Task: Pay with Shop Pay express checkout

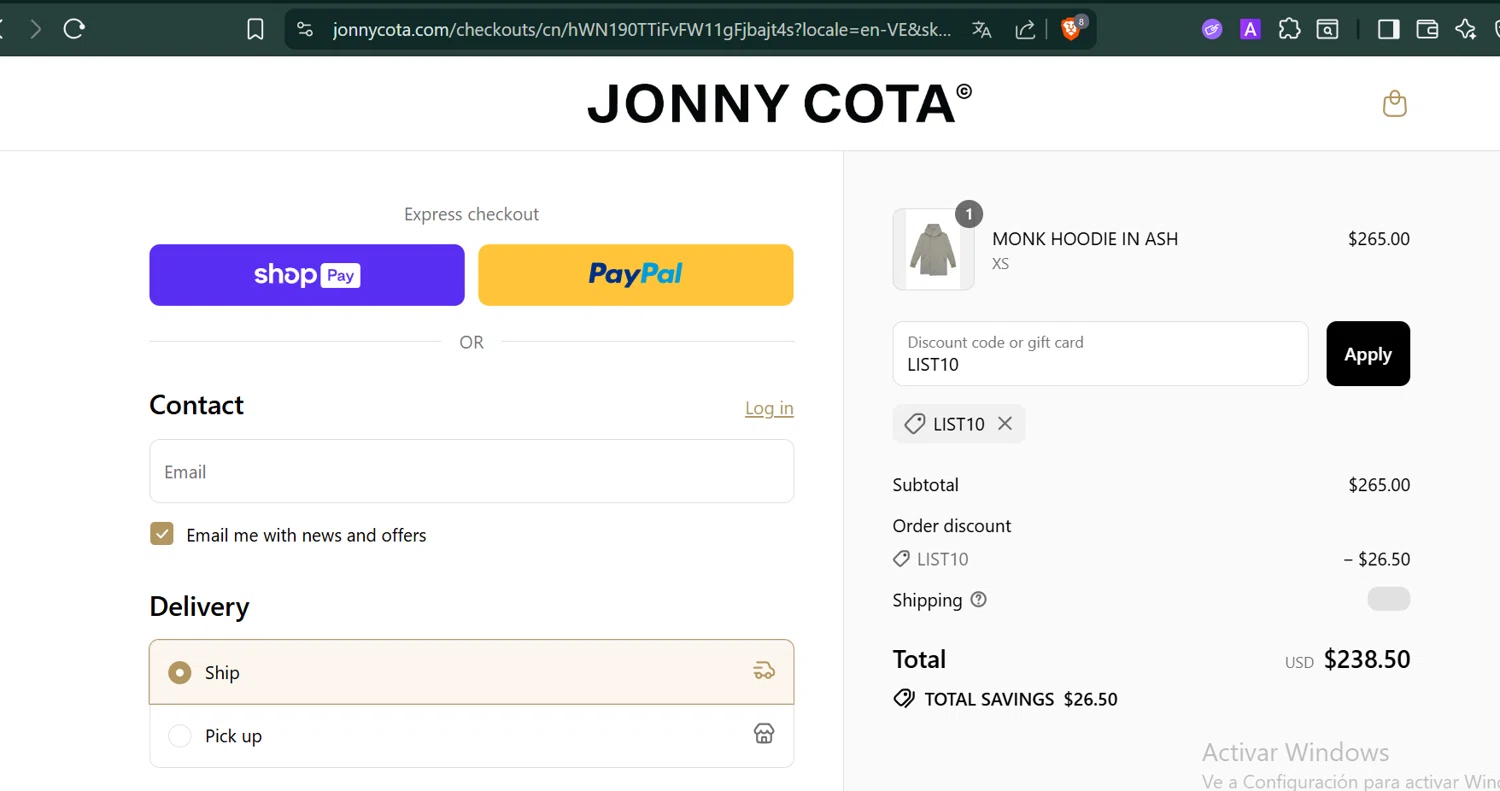Action: [307, 275]
